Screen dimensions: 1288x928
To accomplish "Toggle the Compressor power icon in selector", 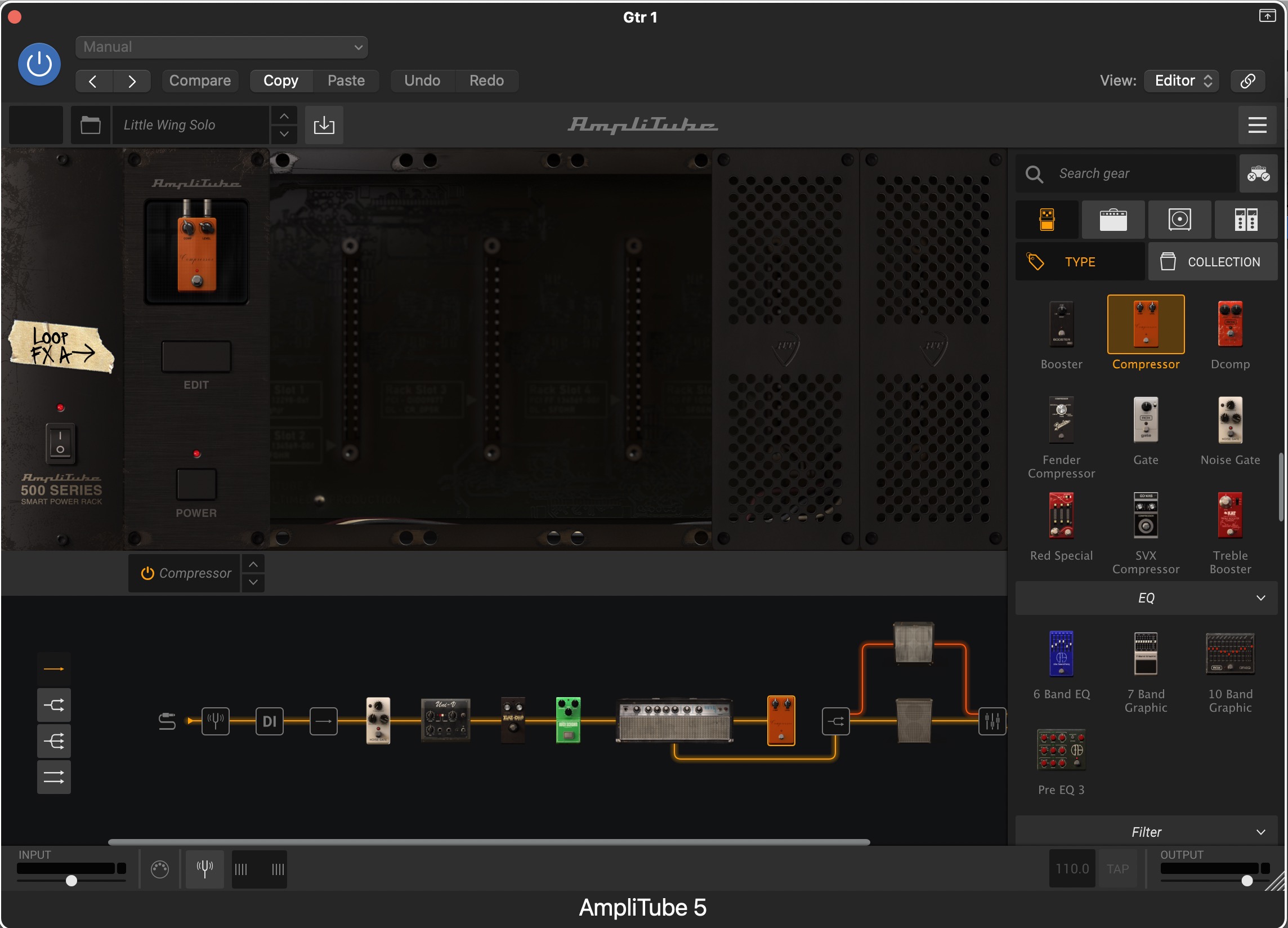I will click(147, 574).
